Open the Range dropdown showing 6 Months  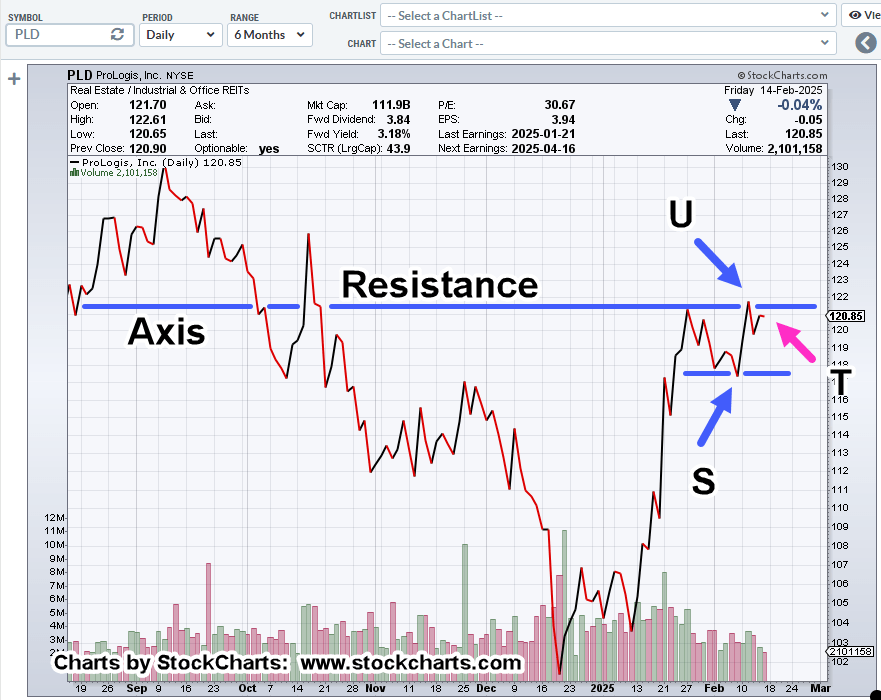click(x=270, y=34)
